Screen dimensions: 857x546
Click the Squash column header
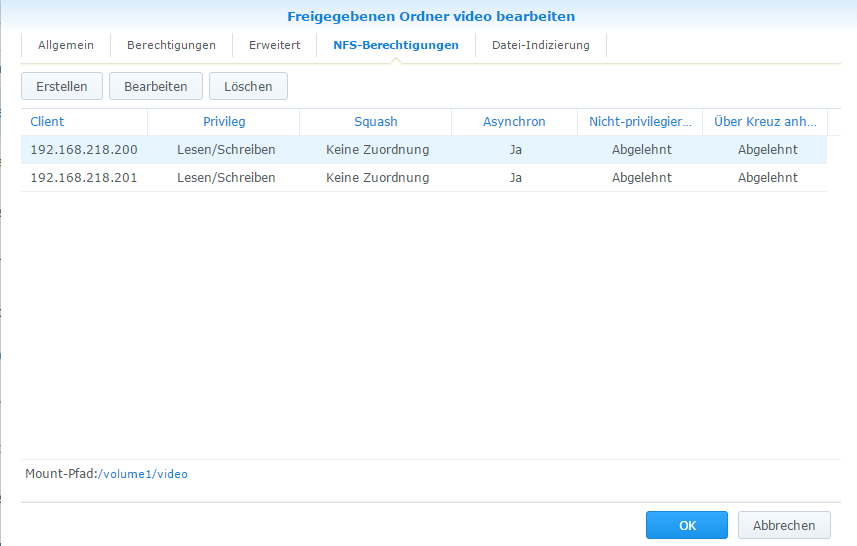(376, 122)
